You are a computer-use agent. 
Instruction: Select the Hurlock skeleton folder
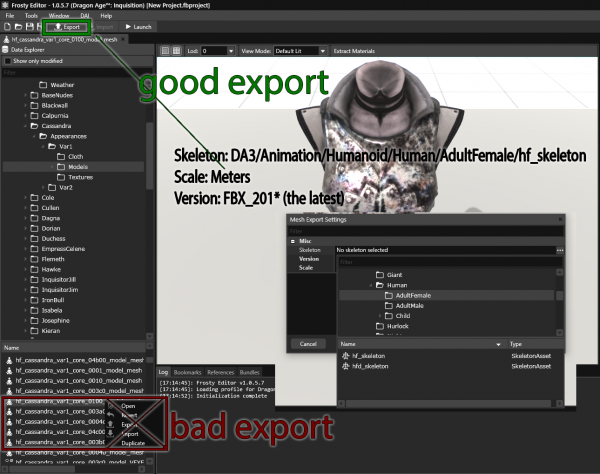(x=393, y=326)
